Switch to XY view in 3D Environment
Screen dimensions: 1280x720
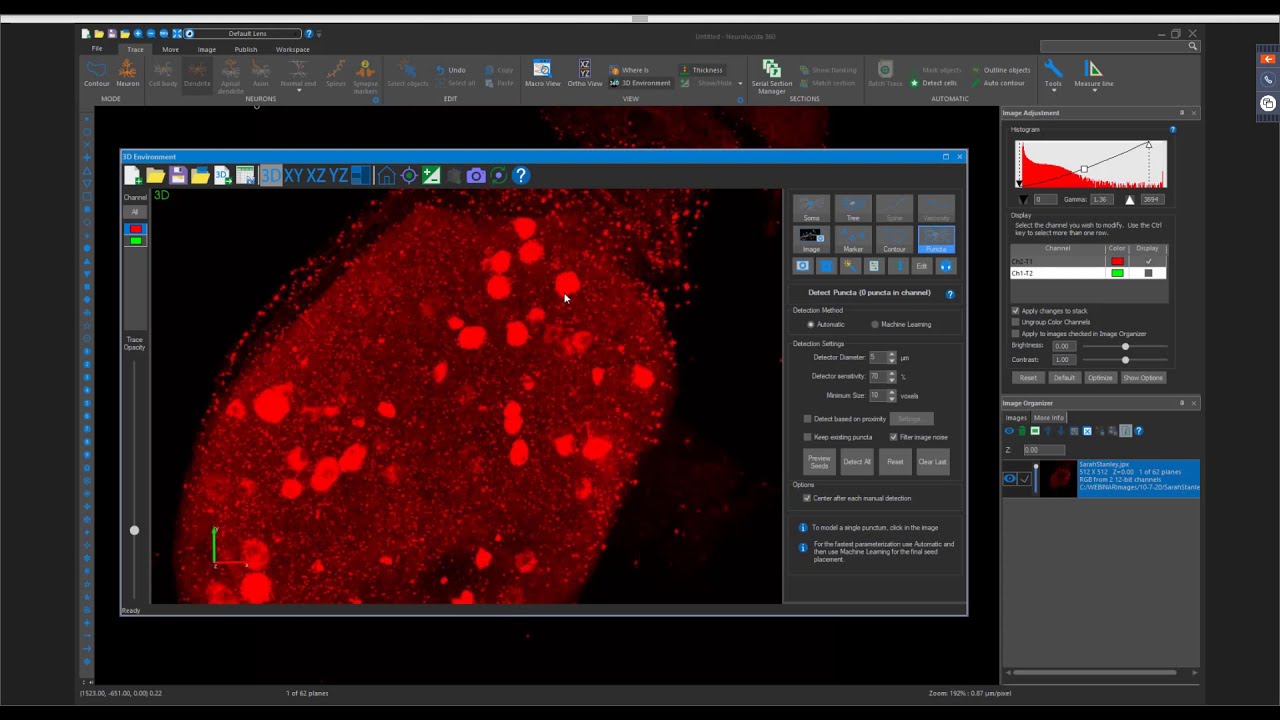(293, 176)
